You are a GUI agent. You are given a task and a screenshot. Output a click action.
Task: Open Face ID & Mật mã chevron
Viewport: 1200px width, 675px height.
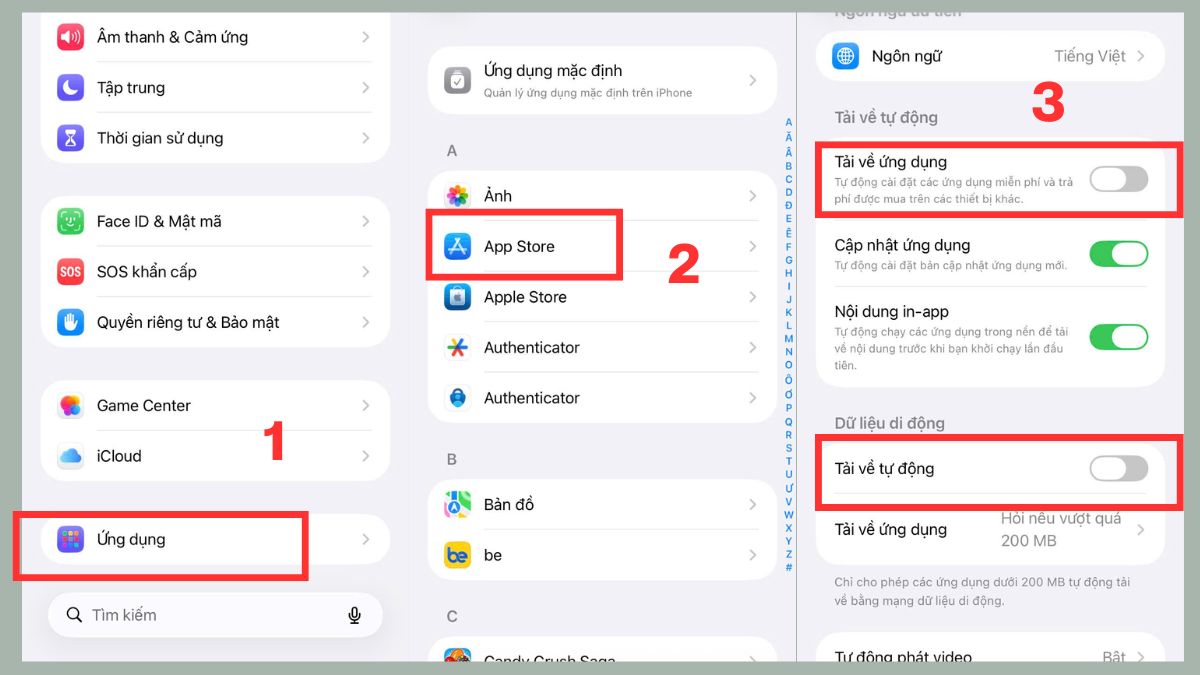[366, 221]
